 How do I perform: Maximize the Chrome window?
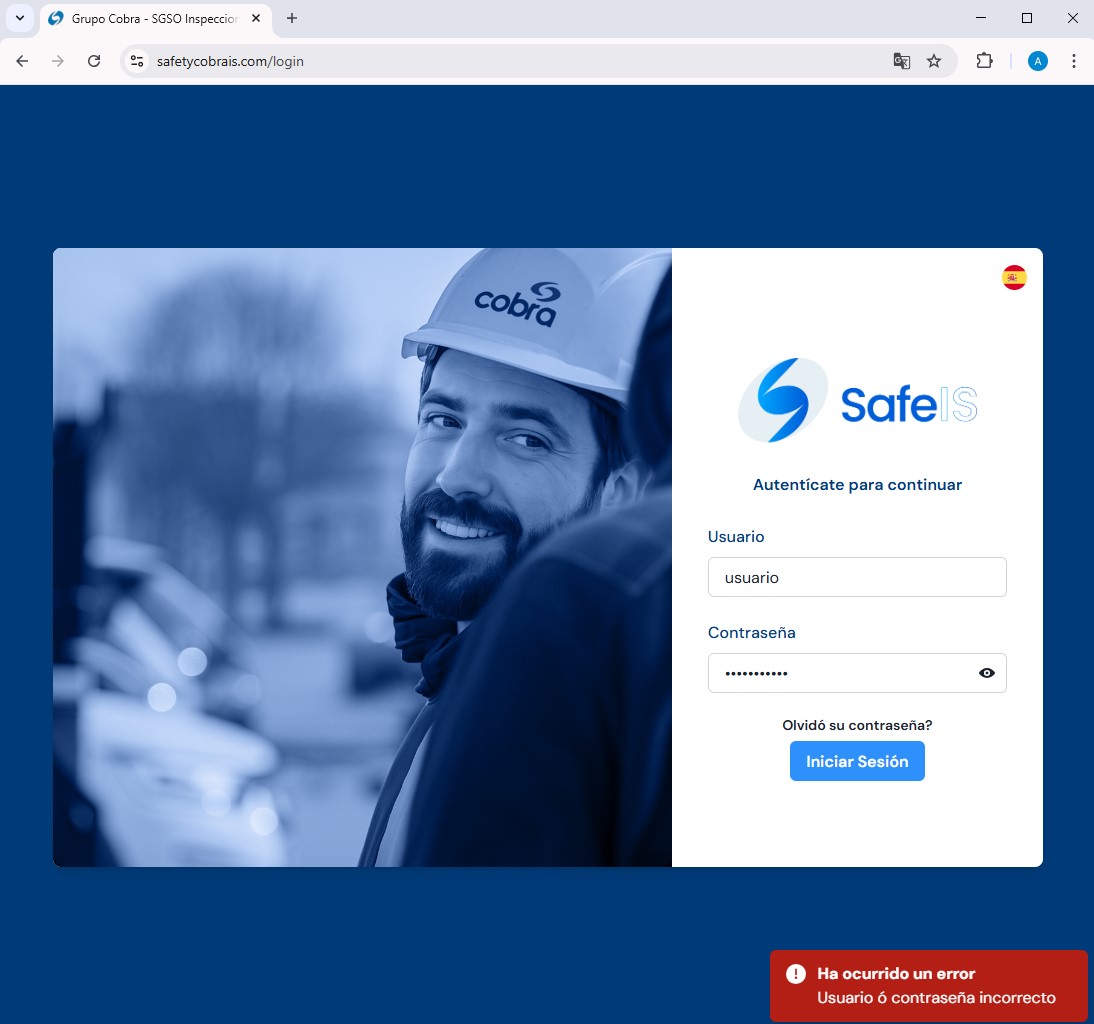point(1027,18)
